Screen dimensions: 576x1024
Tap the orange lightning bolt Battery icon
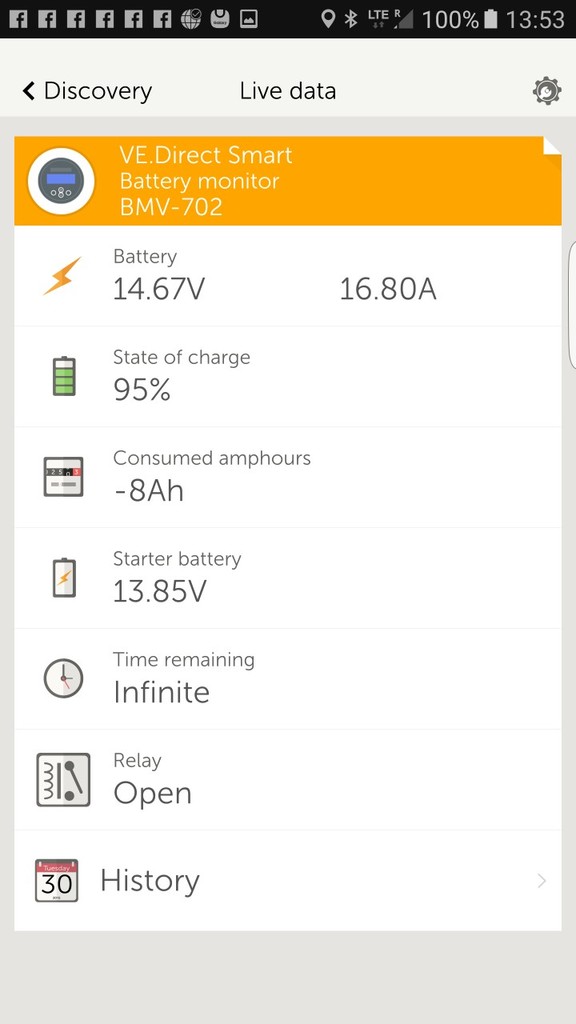tap(63, 276)
